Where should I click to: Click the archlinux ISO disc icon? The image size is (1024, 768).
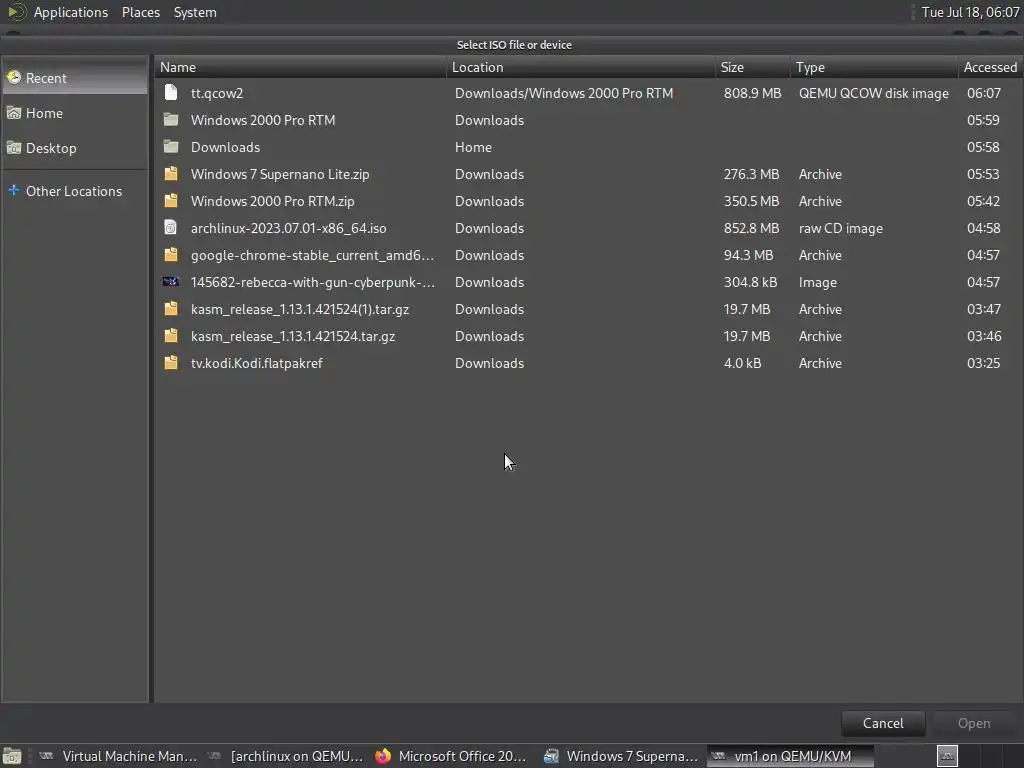tap(170, 227)
